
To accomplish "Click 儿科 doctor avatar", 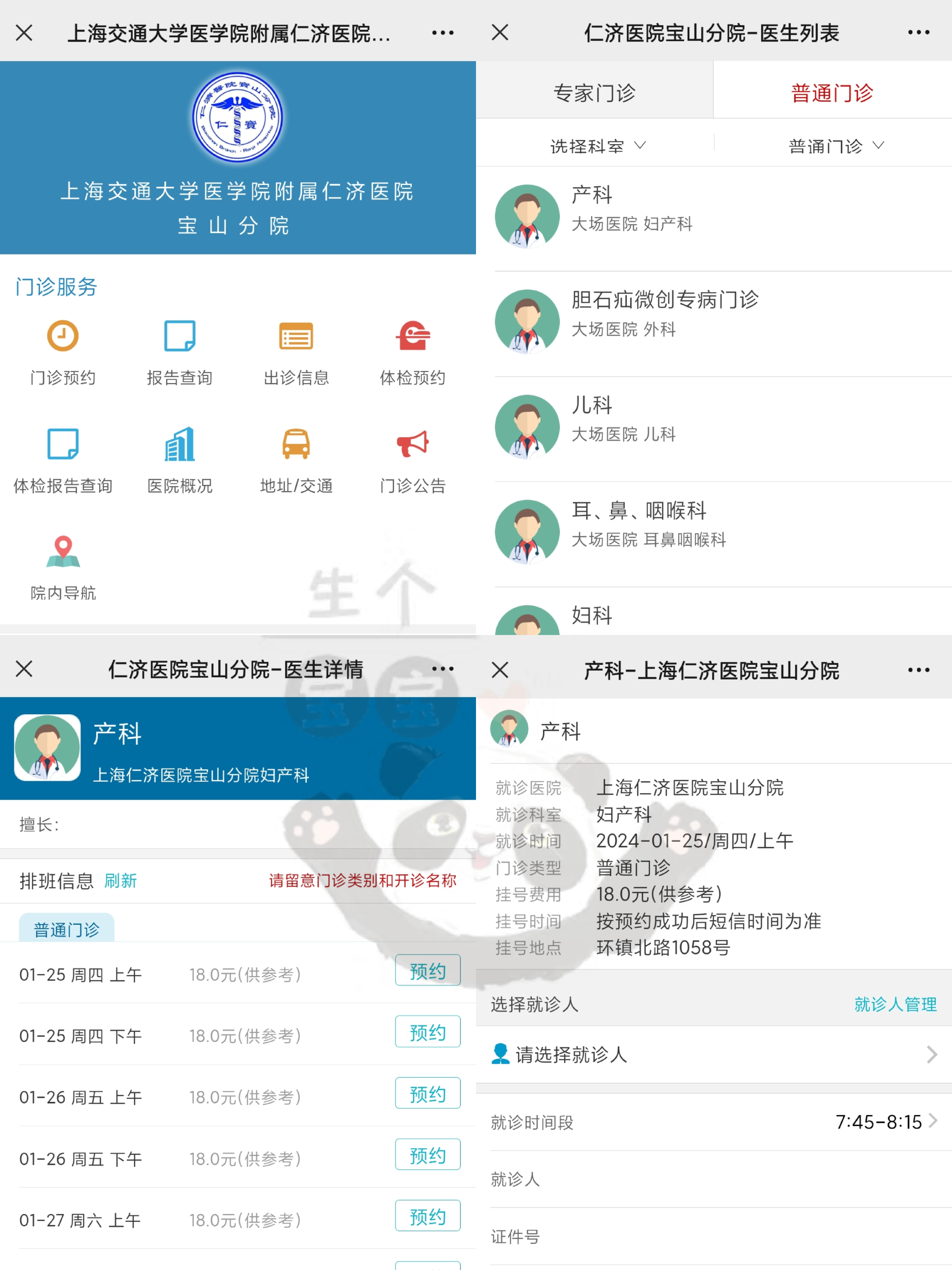I will pos(527,427).
